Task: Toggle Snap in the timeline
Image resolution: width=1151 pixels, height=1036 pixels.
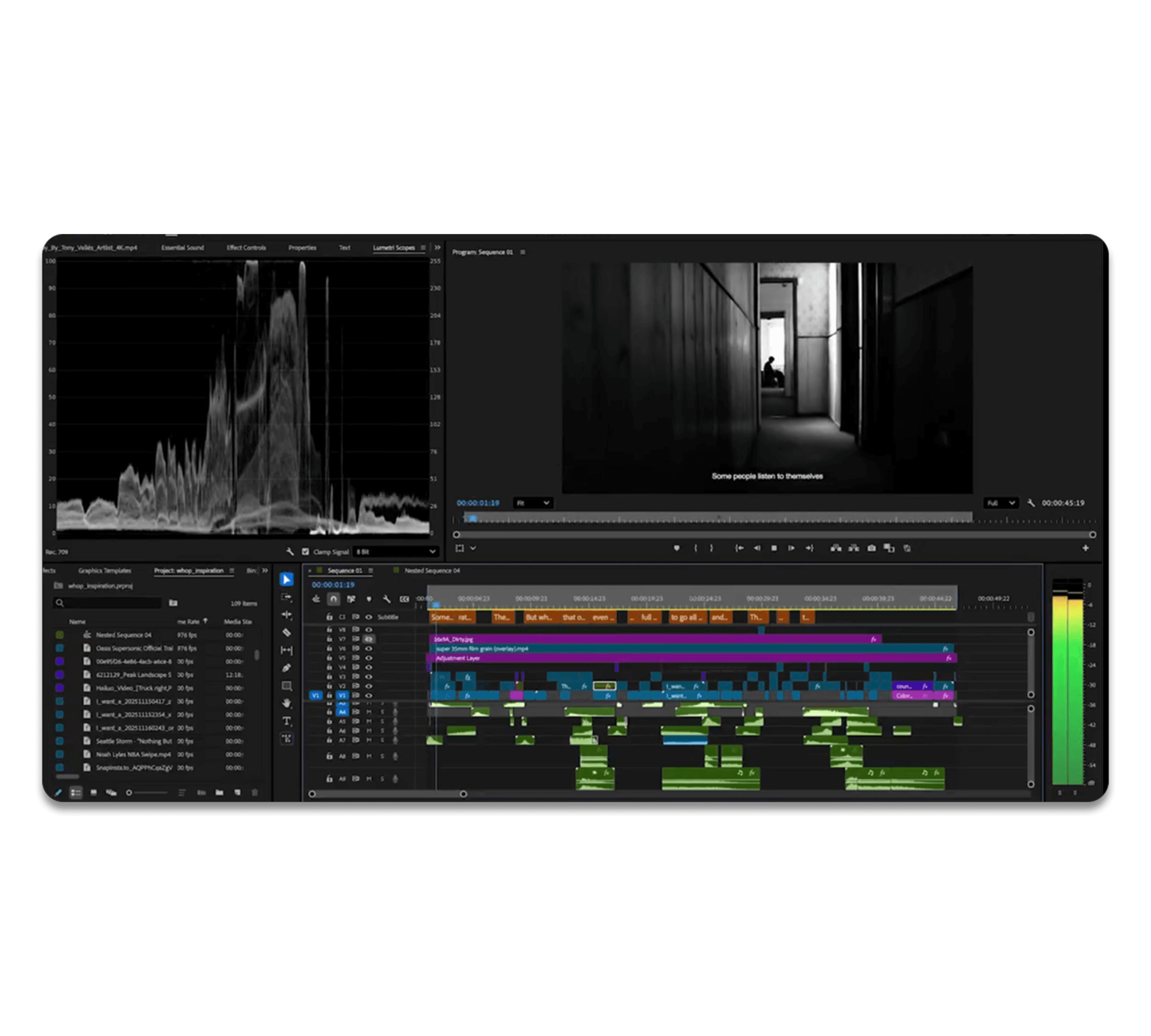Action: point(334,600)
